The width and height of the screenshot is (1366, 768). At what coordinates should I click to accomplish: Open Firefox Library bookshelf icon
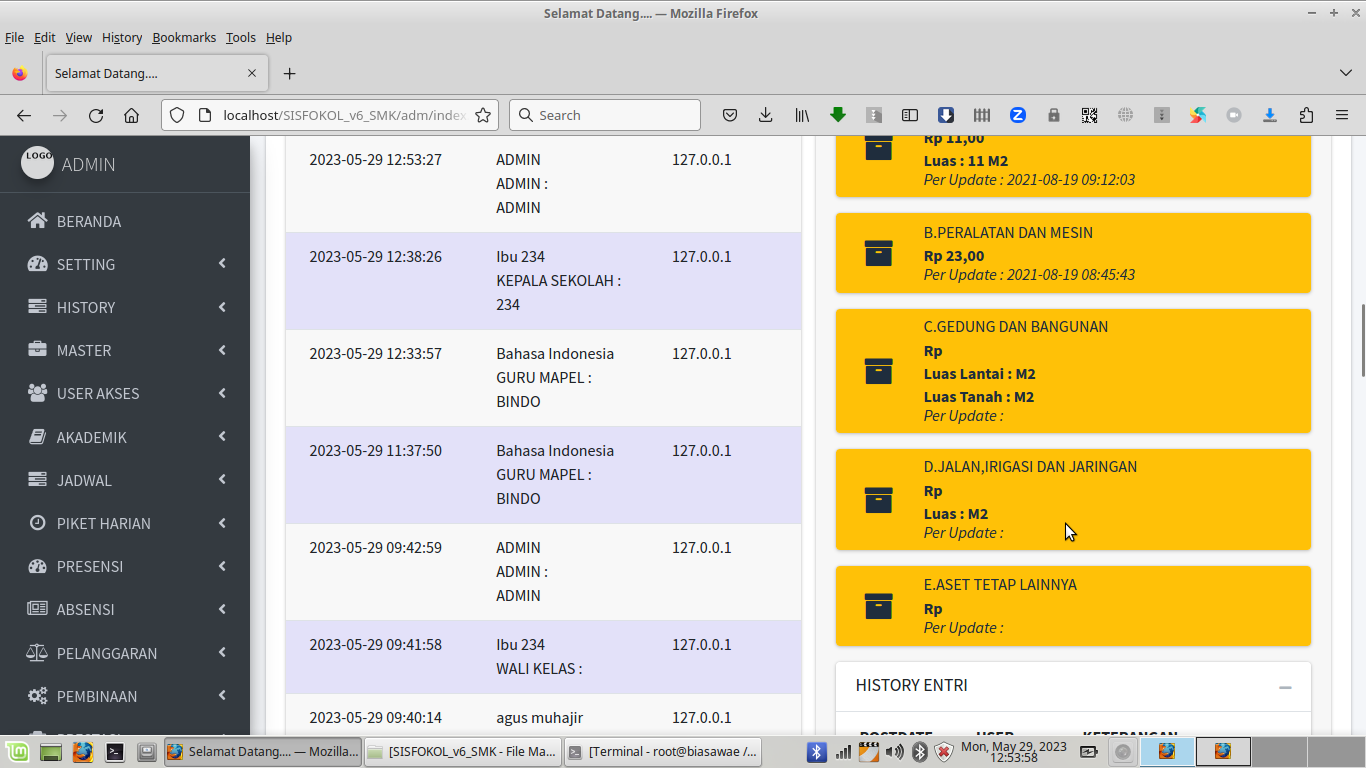click(802, 115)
